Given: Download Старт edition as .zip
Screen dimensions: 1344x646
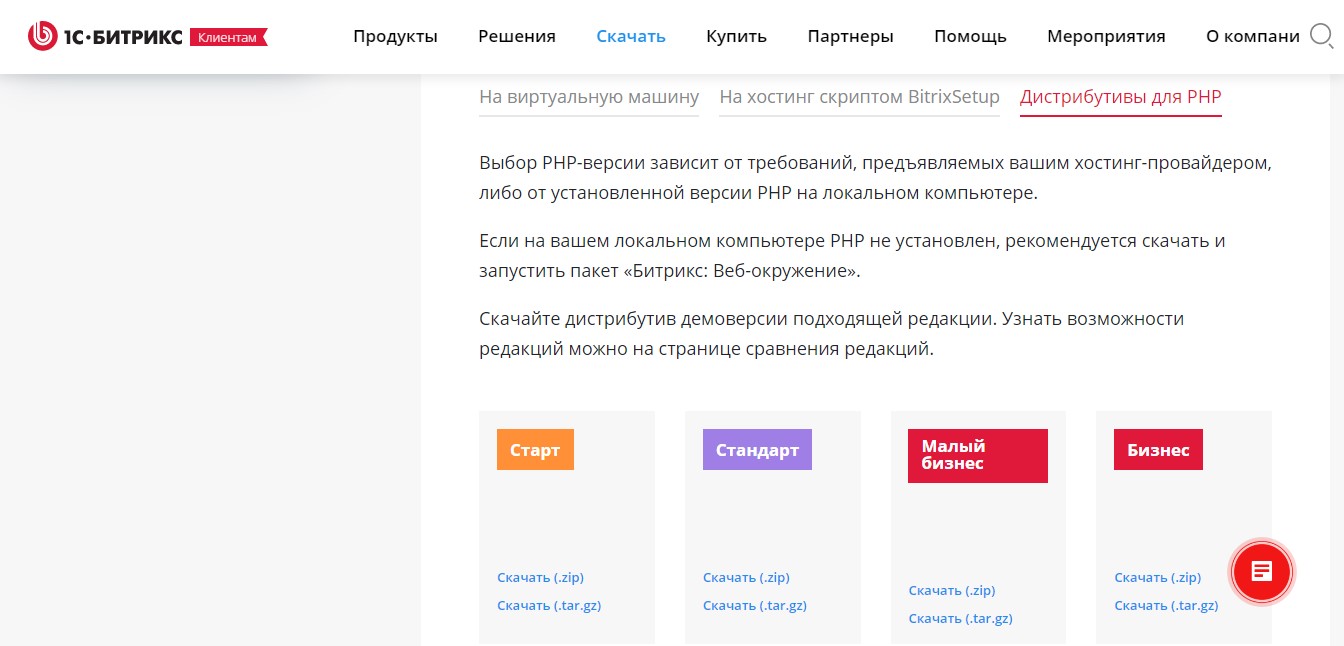Looking at the screenshot, I should pos(540,577).
